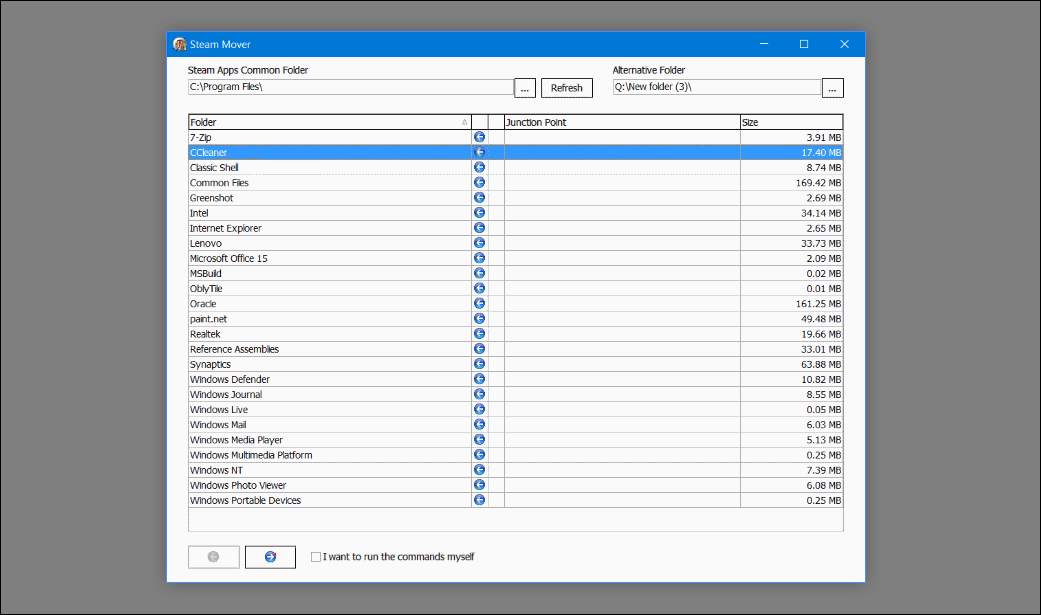Click the arrow icon beside Microsoft Office 15
The image size is (1041, 615).
pos(479,258)
